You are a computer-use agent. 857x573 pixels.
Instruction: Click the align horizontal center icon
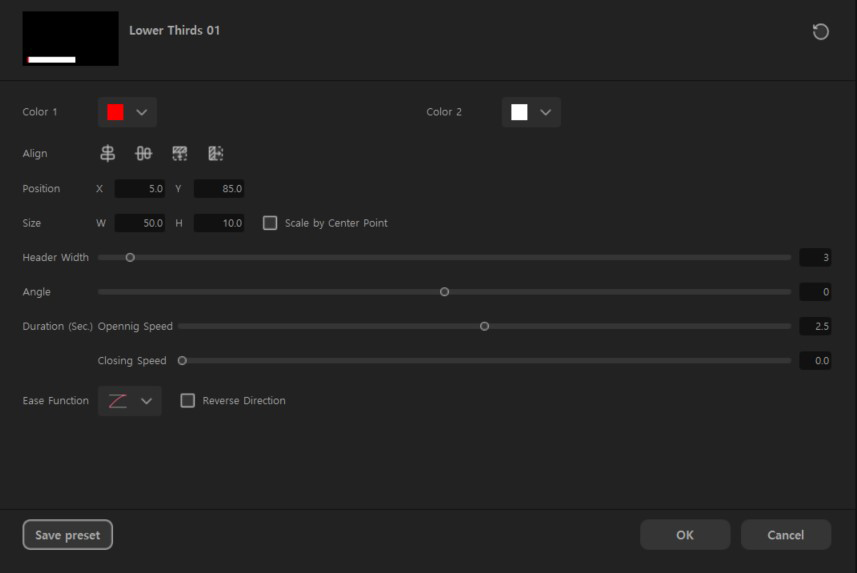[108, 154]
